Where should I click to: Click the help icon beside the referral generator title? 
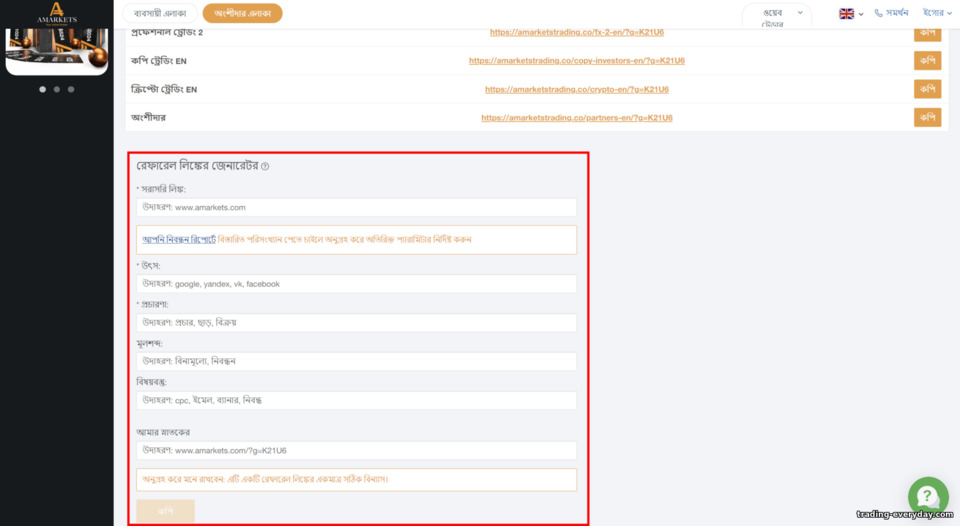click(x=265, y=166)
